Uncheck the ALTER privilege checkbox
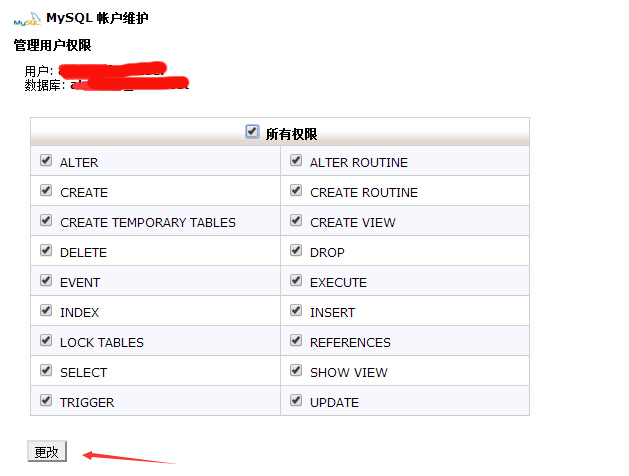 tap(46, 160)
